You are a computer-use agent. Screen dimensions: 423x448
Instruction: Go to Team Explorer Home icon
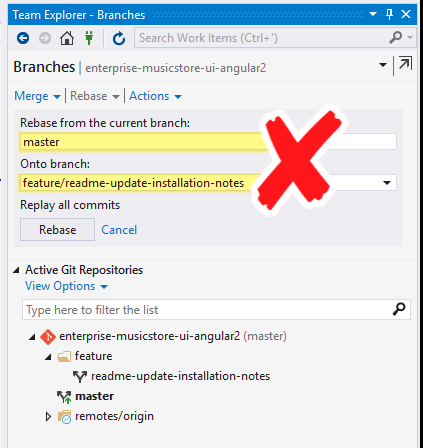click(67, 38)
